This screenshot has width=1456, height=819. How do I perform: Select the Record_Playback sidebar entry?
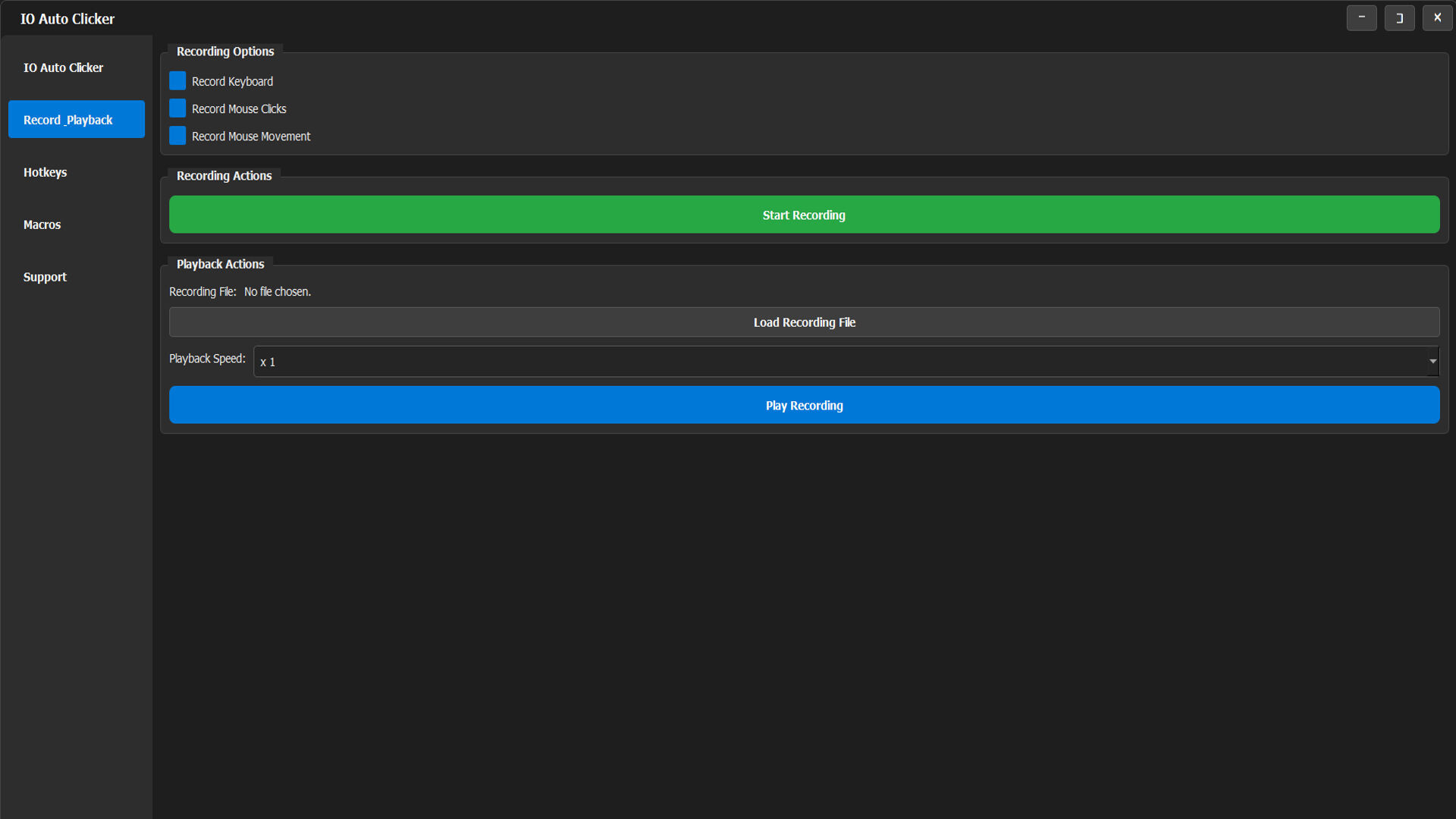[76, 119]
